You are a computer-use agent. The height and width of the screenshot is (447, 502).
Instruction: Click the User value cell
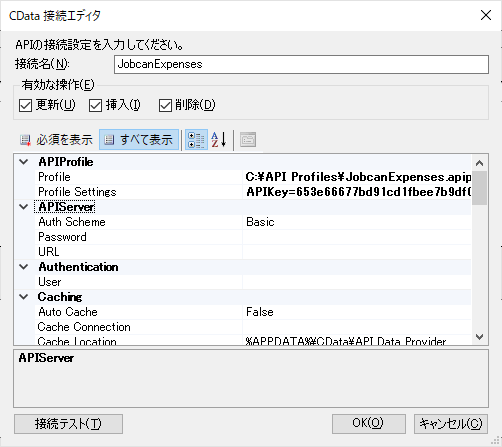click(357, 282)
